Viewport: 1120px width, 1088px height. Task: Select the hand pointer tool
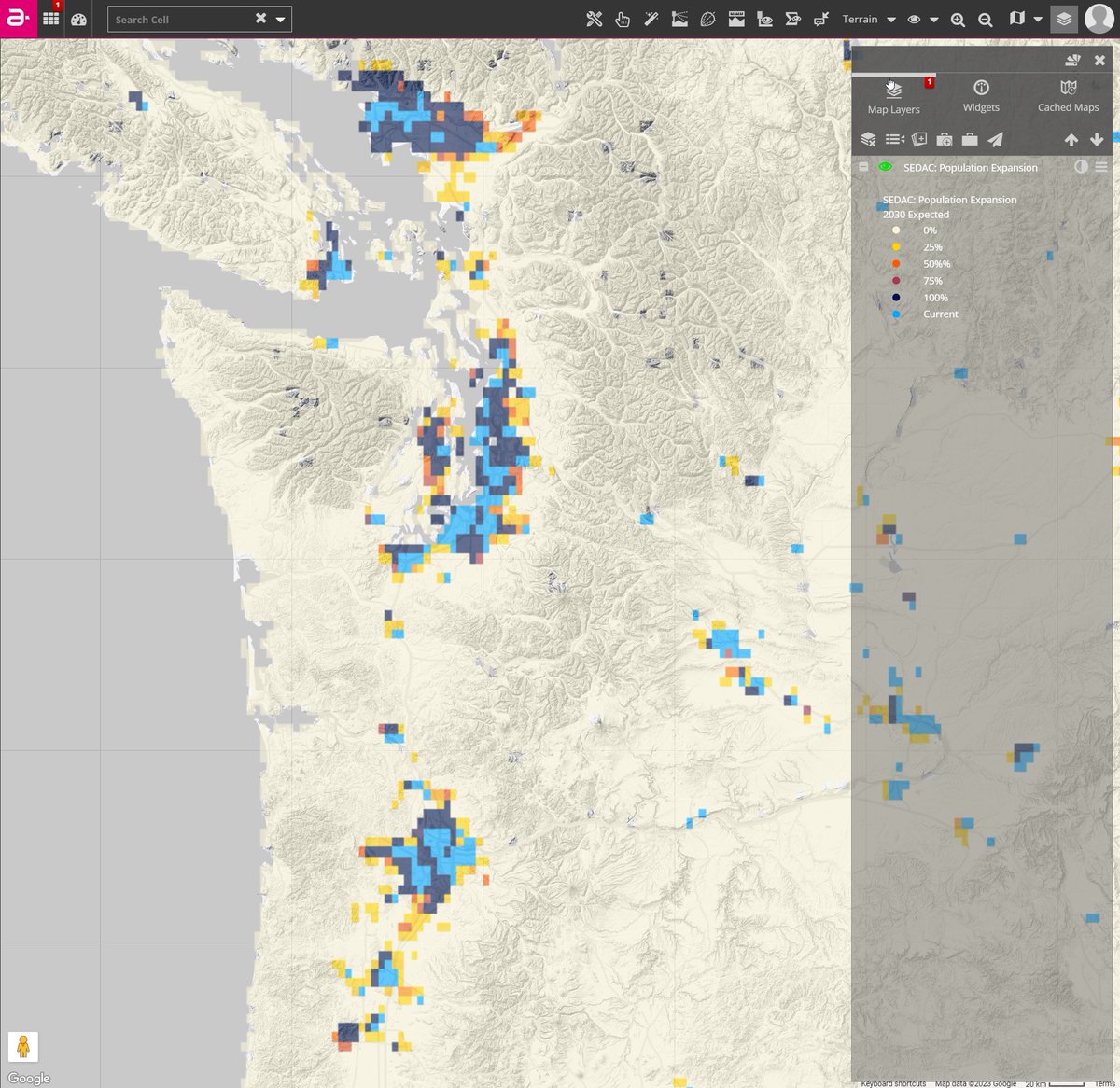[x=623, y=19]
